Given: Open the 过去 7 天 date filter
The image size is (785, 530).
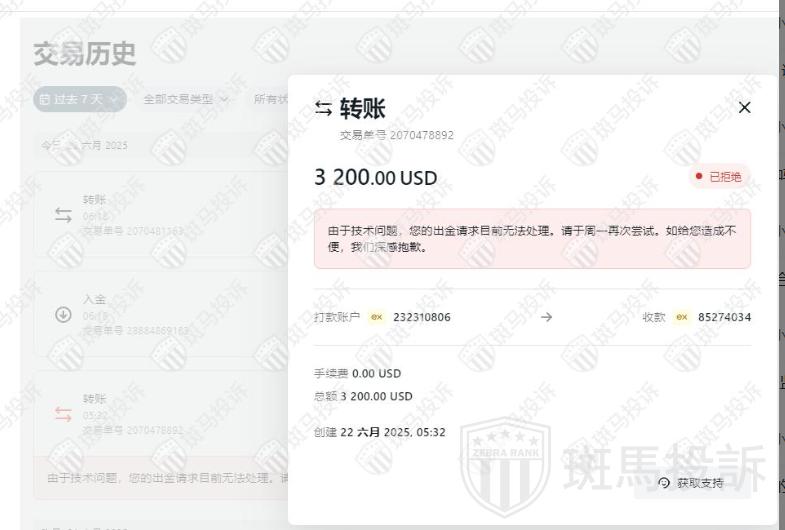Looking at the screenshot, I should coord(80,99).
